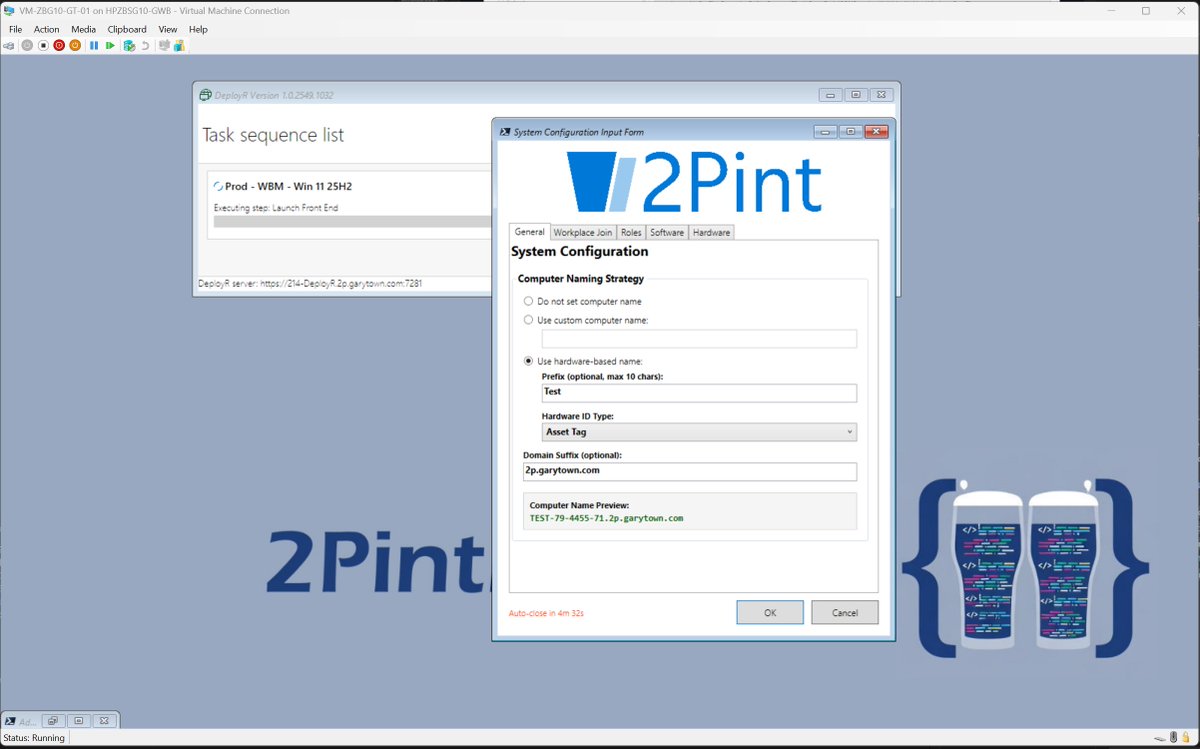Screen dimensions: 1200x749
Task: Click the DeployR server URL text
Action: [310, 283]
